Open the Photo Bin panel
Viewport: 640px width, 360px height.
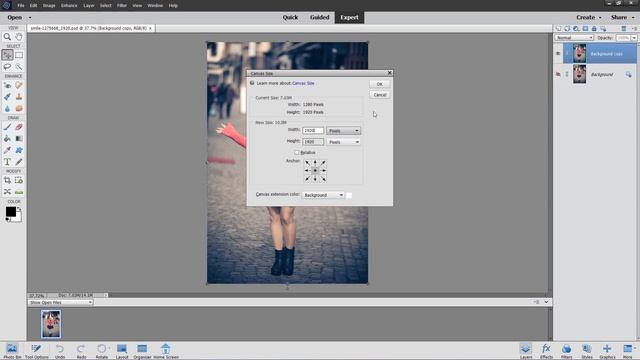pos(12,351)
